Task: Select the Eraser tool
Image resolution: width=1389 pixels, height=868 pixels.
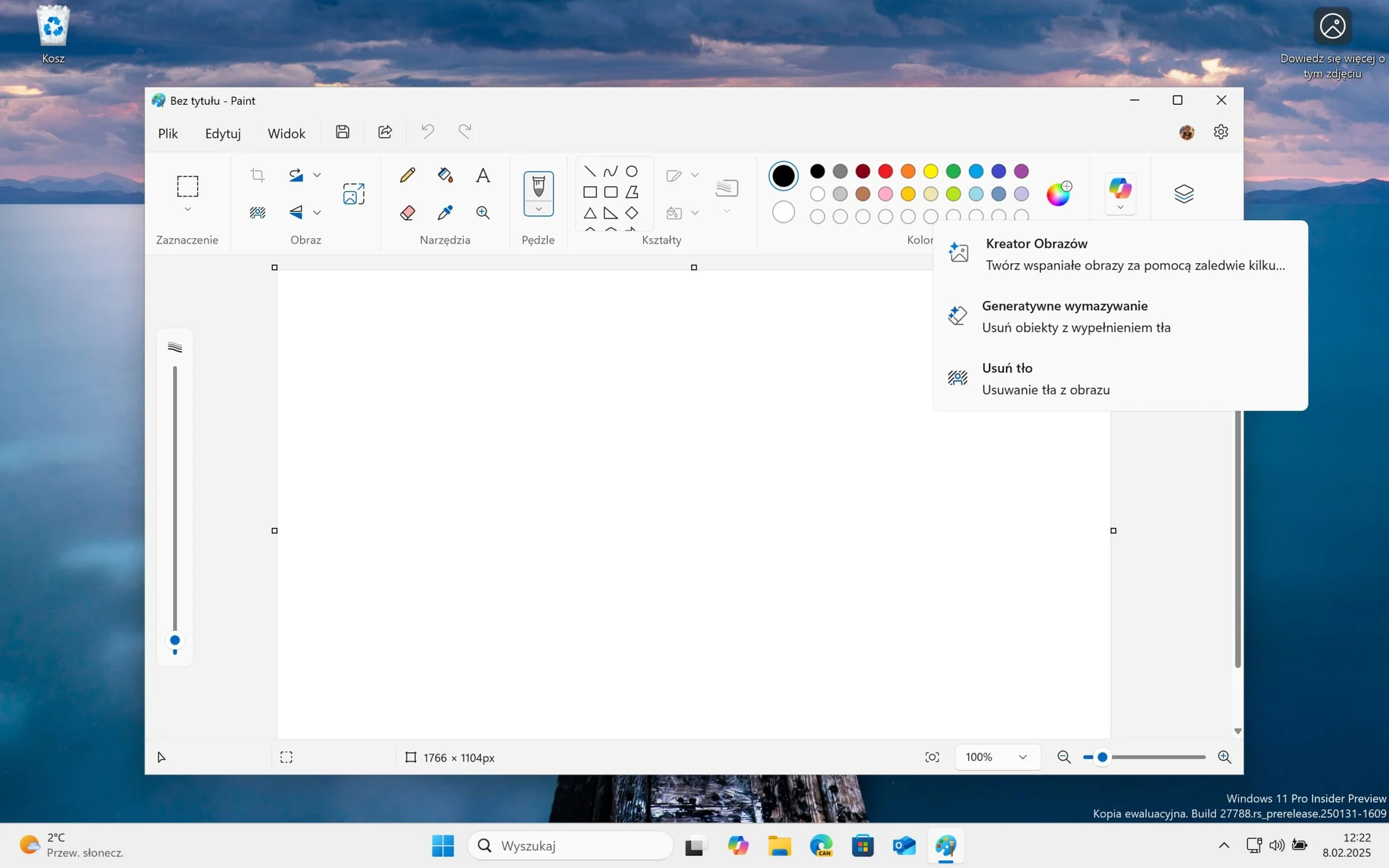Action: pyautogui.click(x=408, y=212)
